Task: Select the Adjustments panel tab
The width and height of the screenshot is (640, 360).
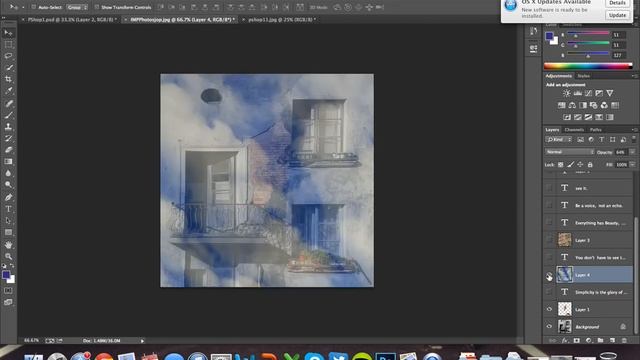Action: click(x=558, y=76)
